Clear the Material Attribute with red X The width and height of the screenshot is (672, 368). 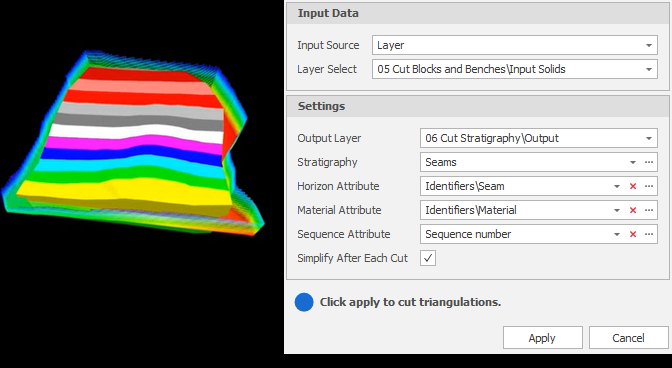[x=633, y=210]
